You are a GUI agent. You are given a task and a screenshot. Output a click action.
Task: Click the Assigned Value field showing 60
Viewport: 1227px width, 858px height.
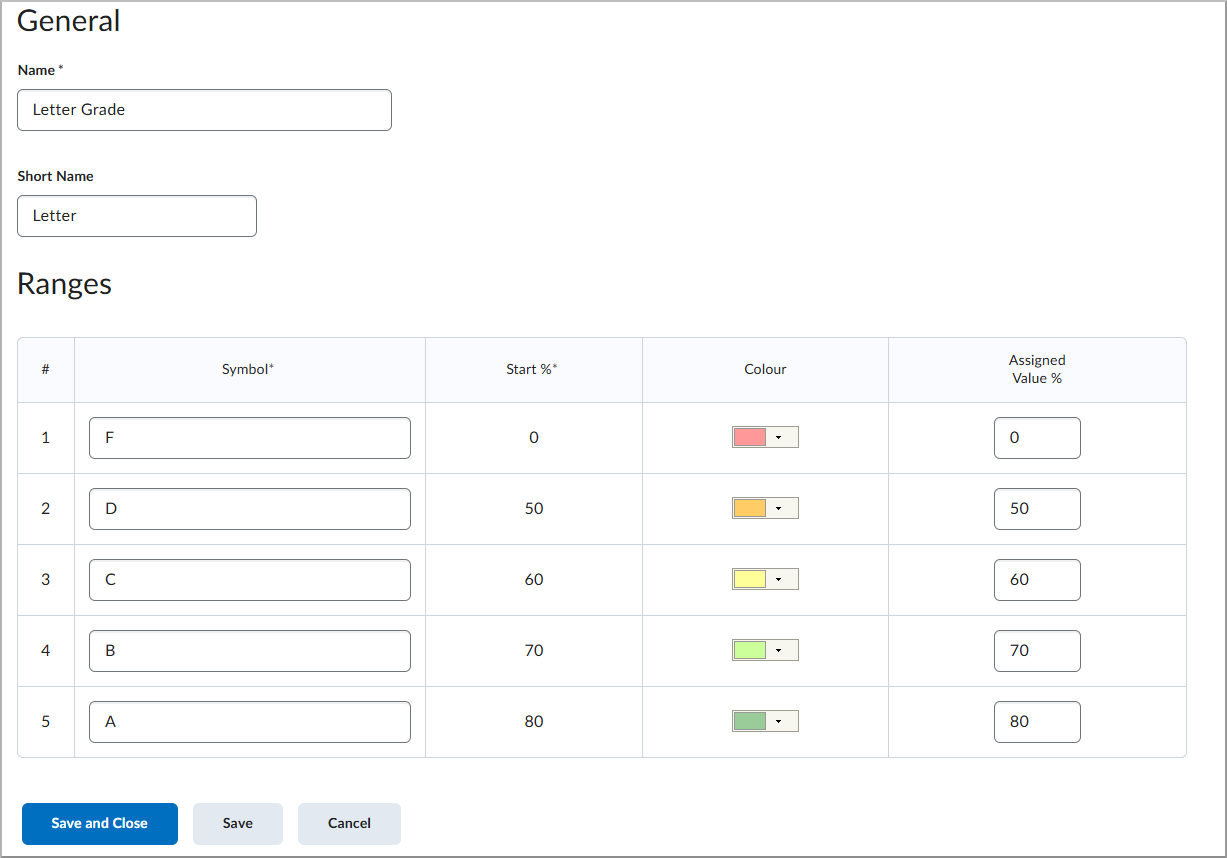click(x=1037, y=580)
